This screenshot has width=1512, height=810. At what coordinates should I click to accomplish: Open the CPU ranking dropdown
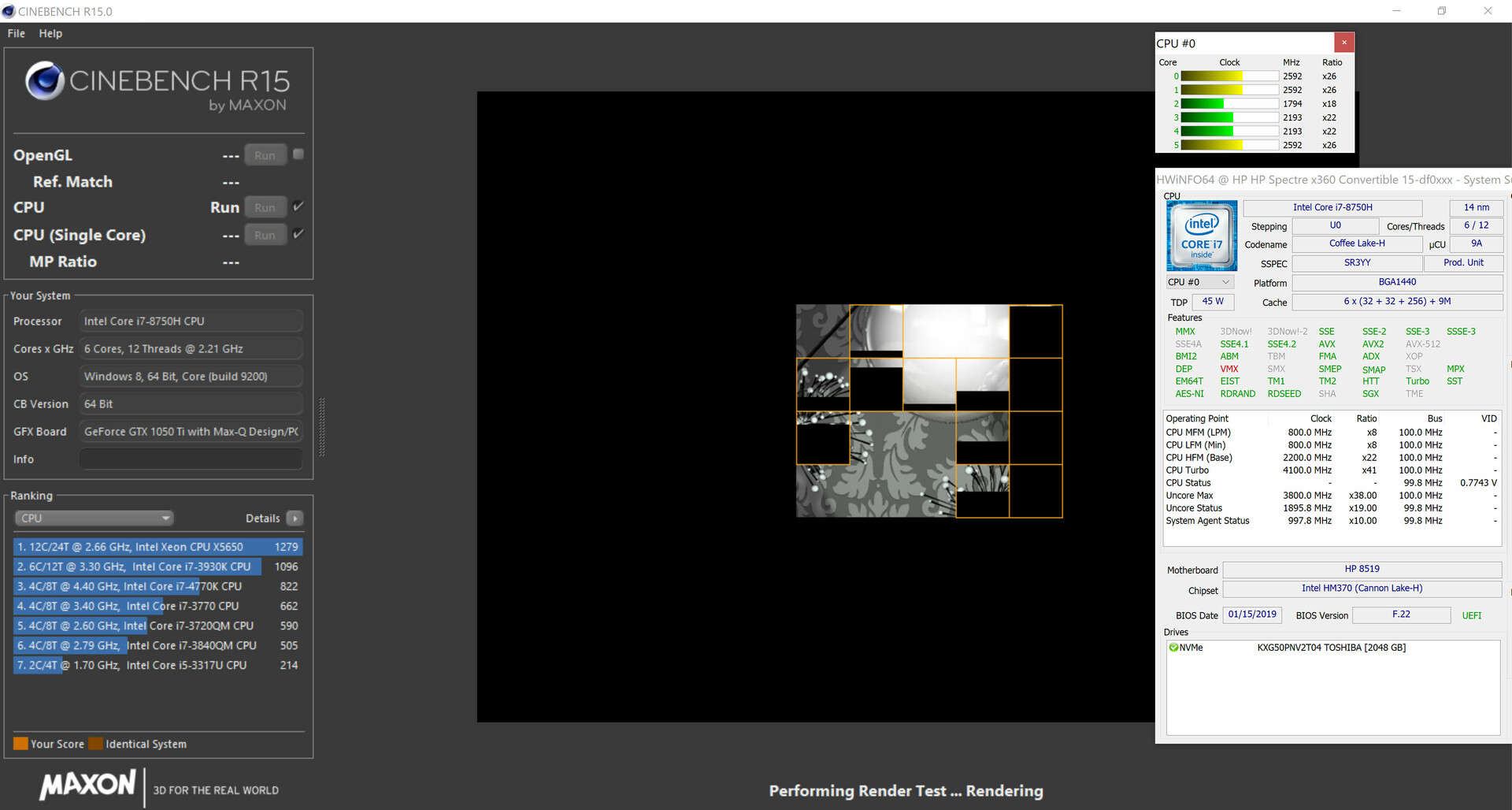tap(94, 518)
